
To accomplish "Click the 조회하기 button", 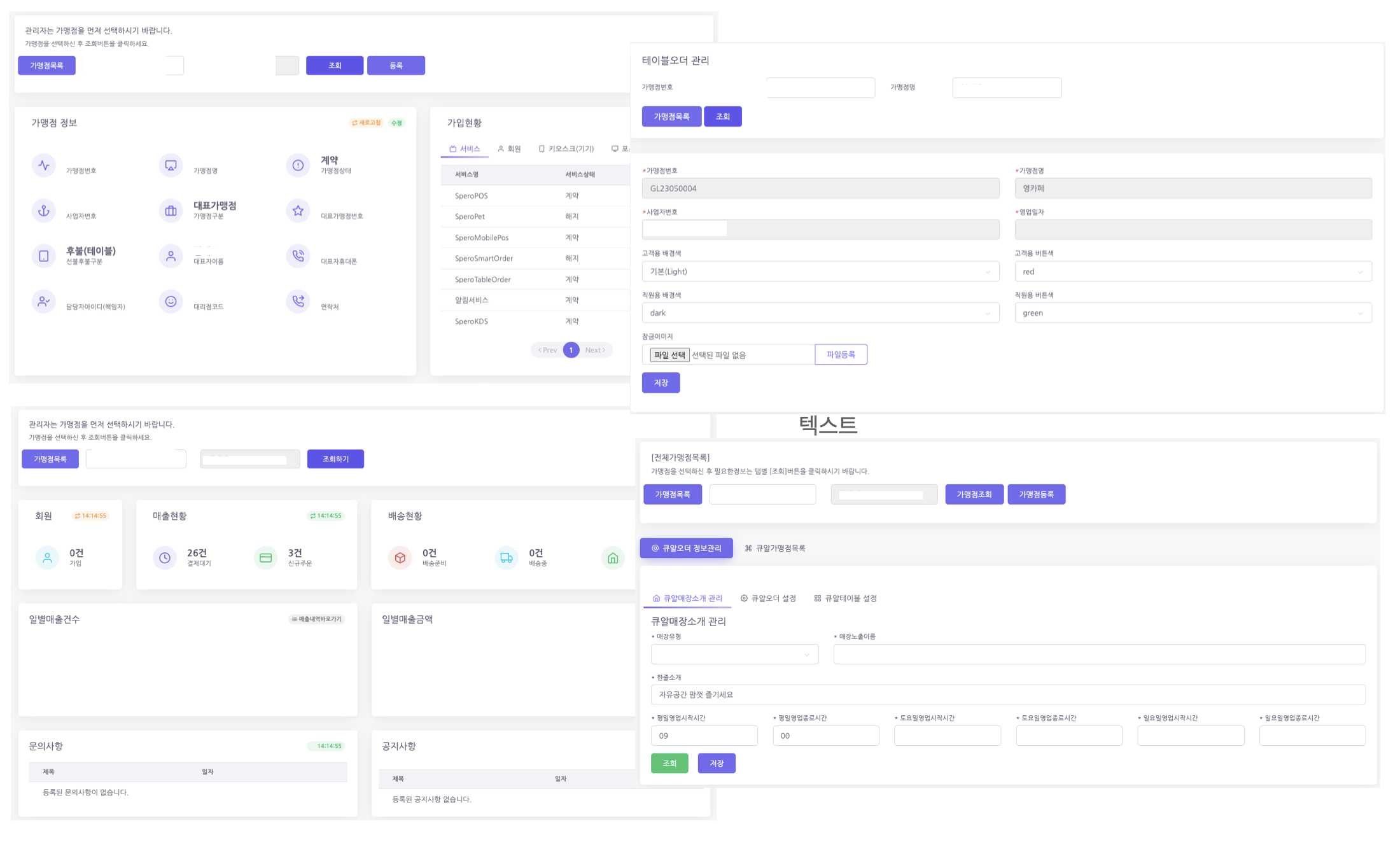I will click(335, 459).
